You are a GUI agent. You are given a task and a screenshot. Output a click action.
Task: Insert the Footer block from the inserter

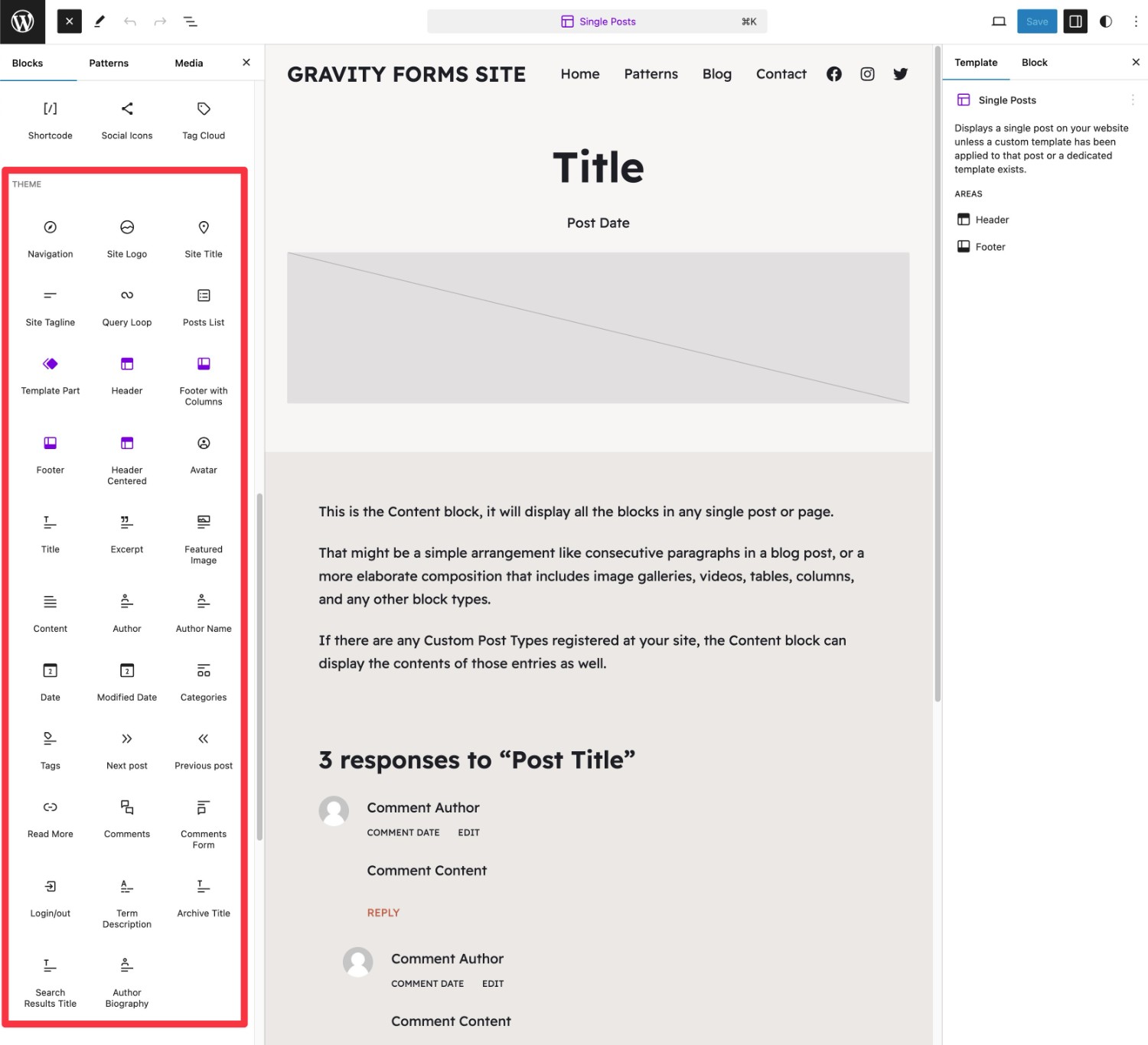tap(51, 455)
